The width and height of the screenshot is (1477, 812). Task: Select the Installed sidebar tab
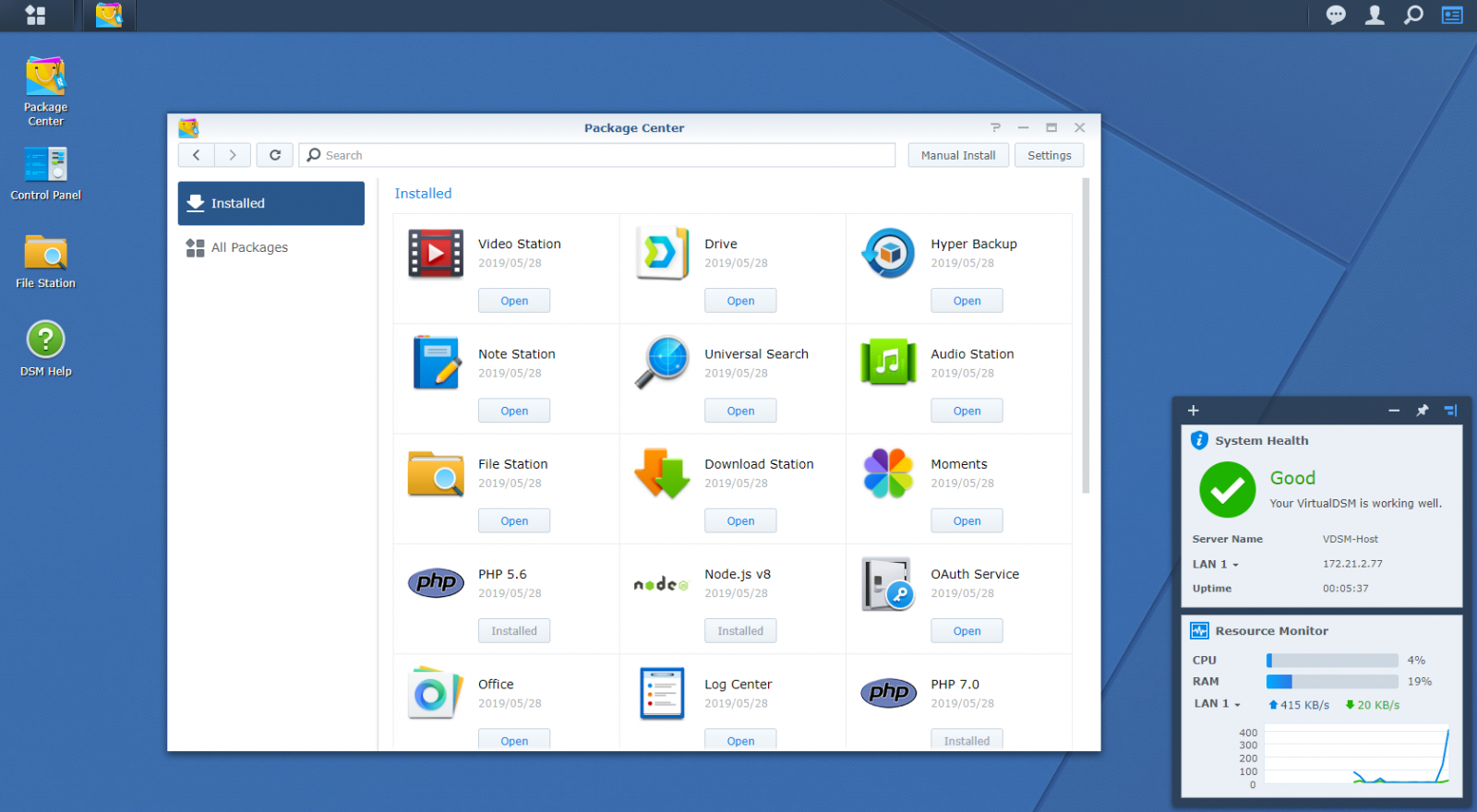point(271,203)
